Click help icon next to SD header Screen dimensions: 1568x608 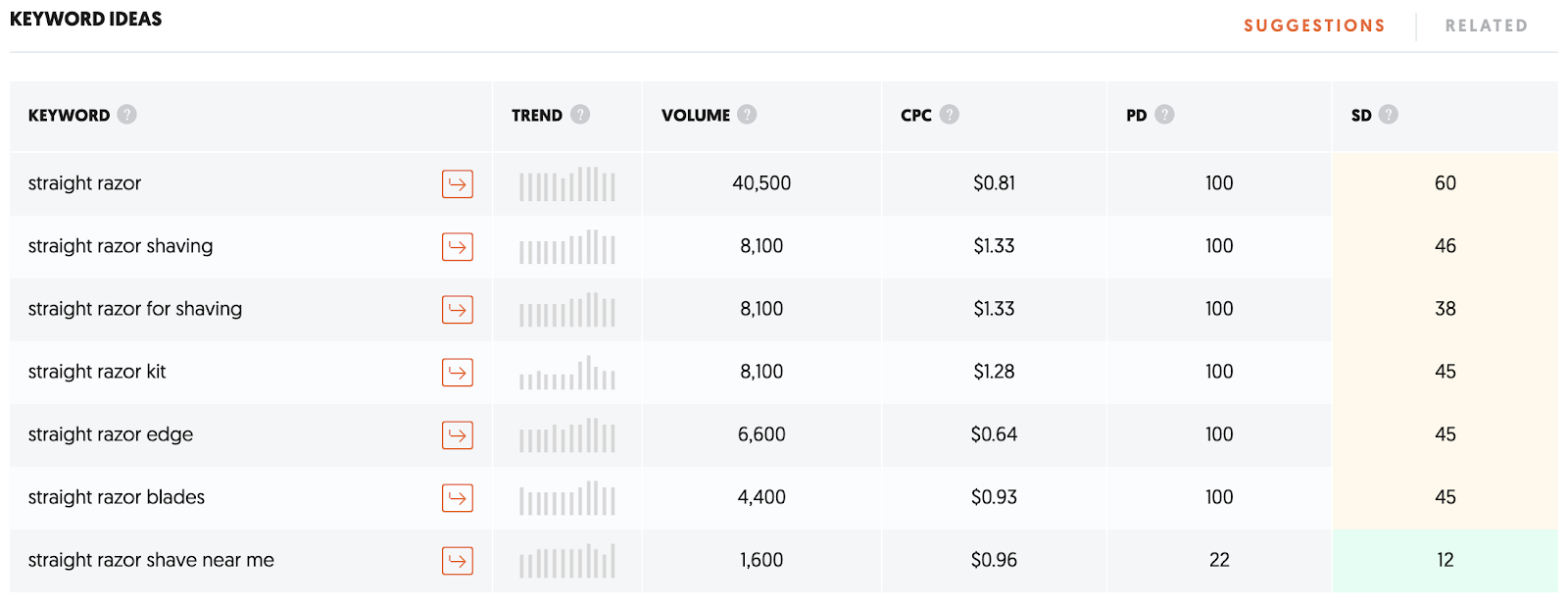(x=1389, y=115)
